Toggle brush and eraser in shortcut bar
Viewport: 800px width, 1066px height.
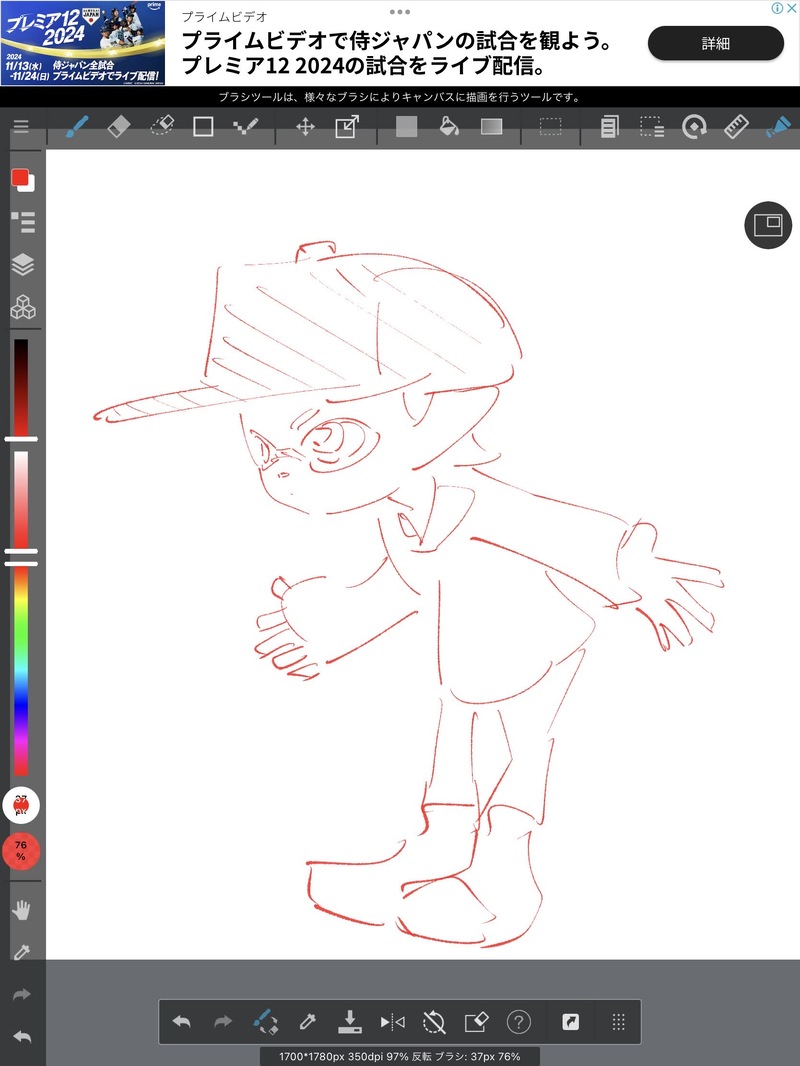point(265,1021)
